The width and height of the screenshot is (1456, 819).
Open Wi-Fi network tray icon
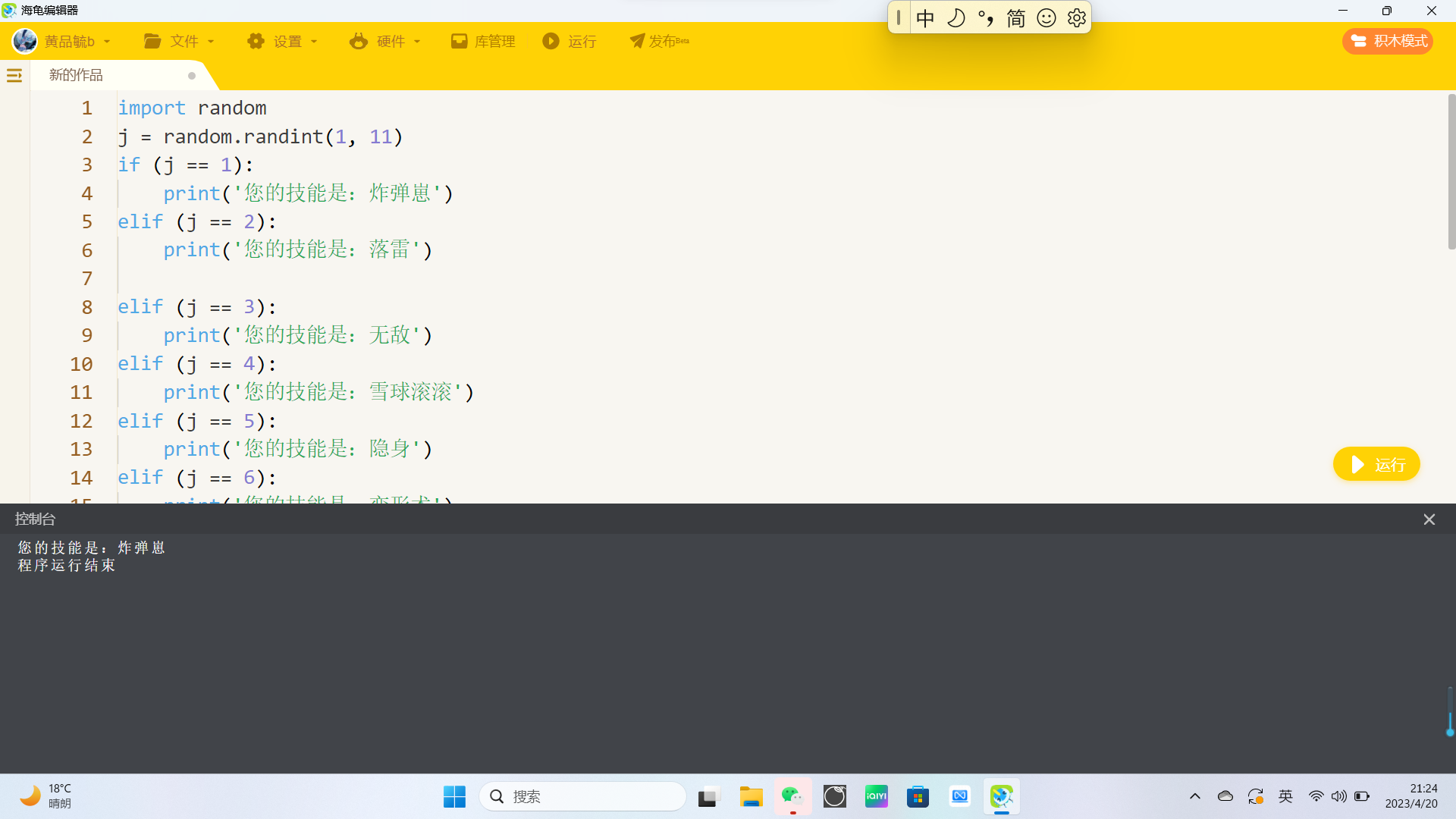tap(1316, 796)
